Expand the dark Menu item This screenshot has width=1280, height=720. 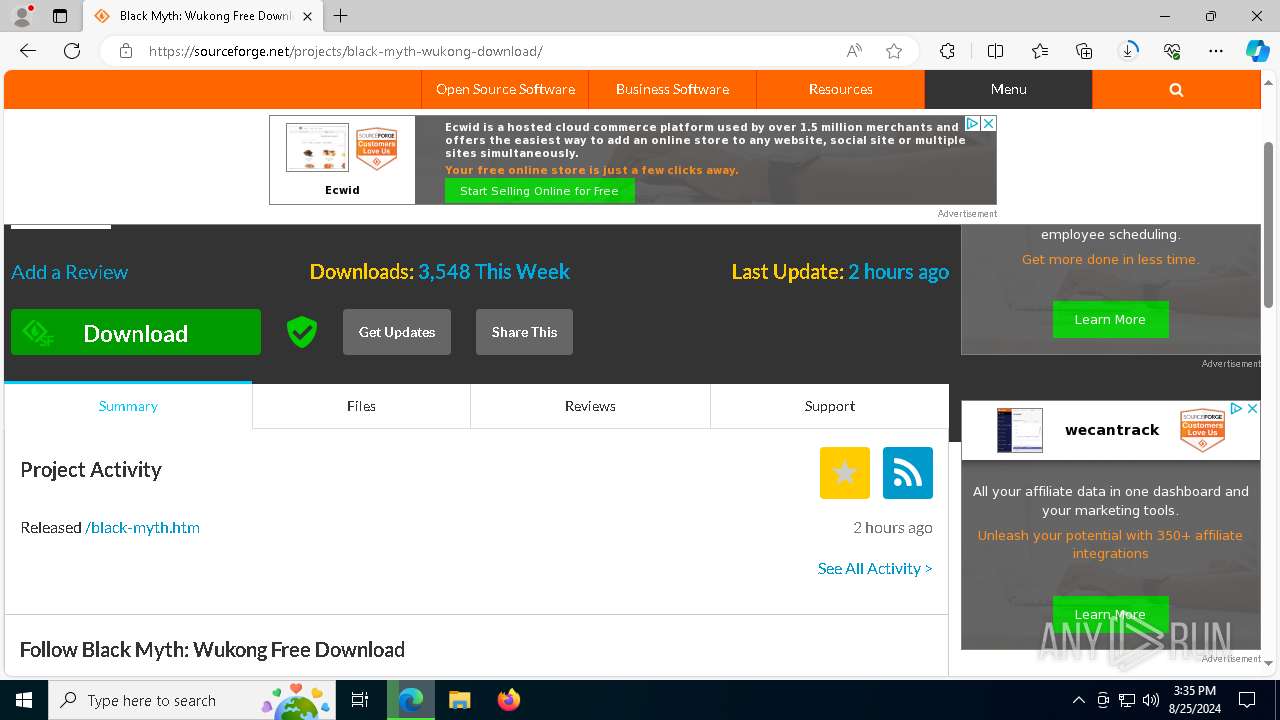pos(1008,89)
